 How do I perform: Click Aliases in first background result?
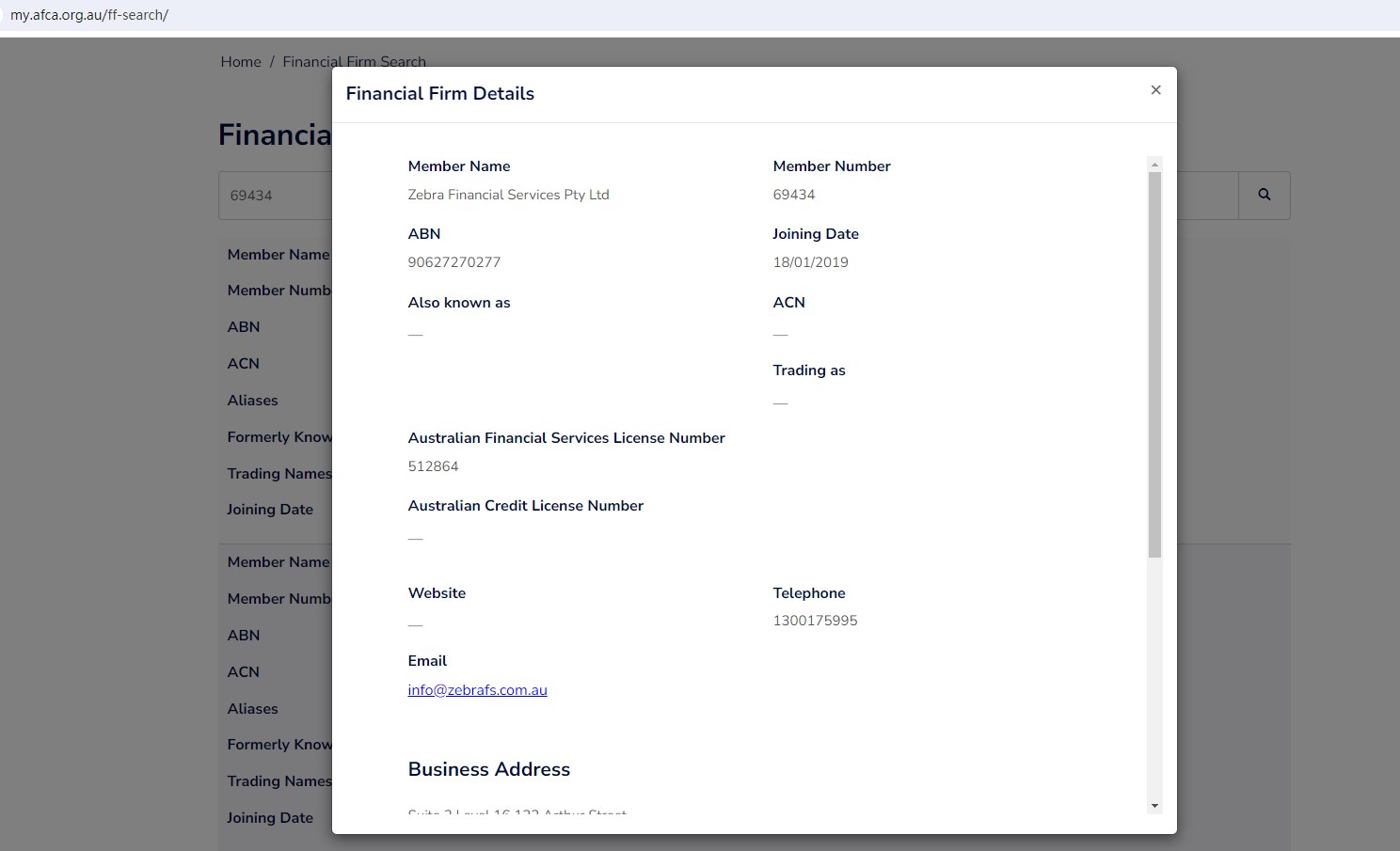click(x=252, y=401)
